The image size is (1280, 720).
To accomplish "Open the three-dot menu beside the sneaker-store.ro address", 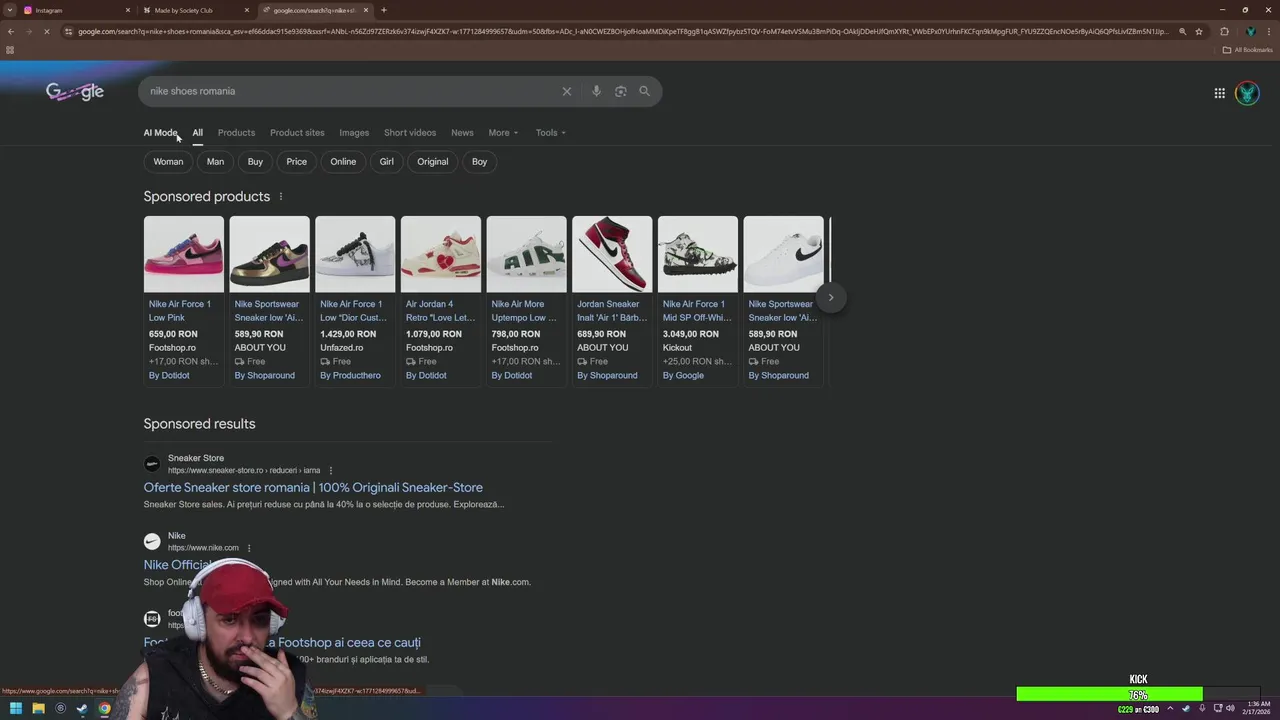I will coord(331,471).
